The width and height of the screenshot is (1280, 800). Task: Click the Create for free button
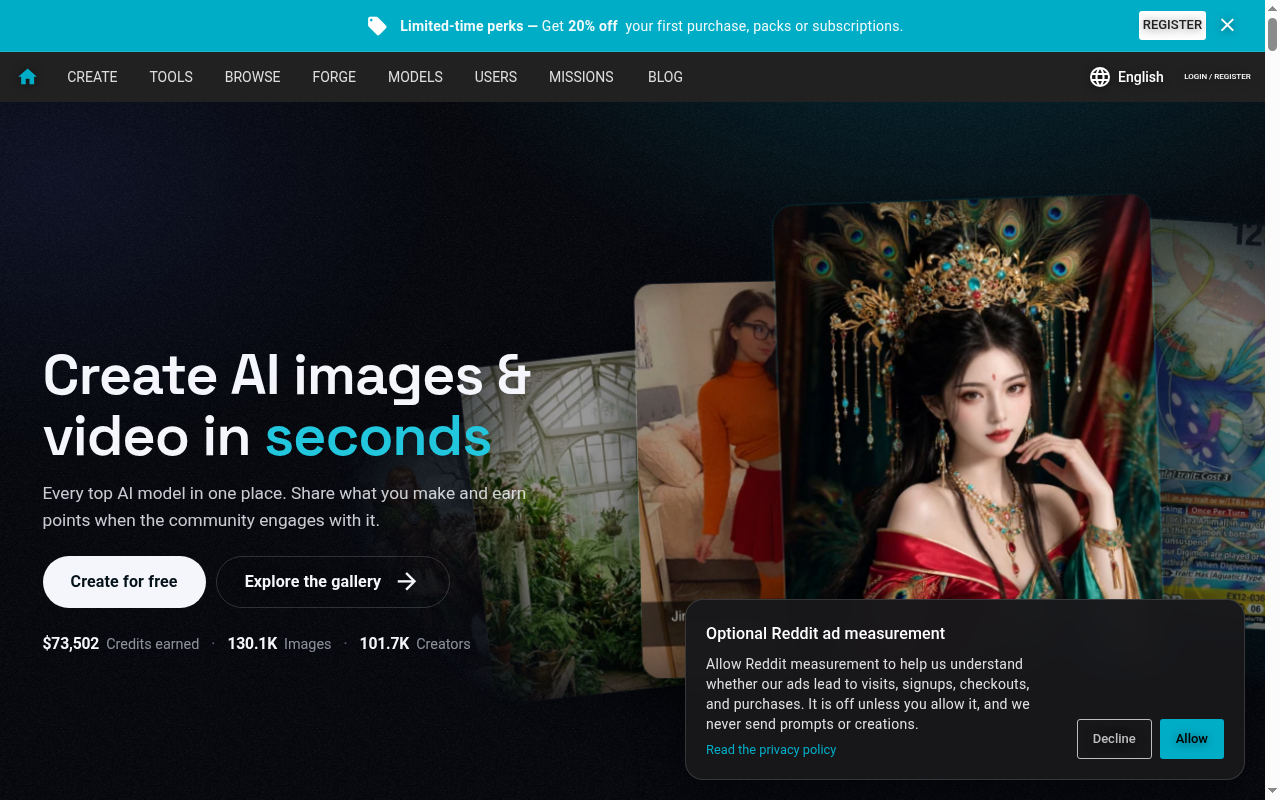point(124,582)
